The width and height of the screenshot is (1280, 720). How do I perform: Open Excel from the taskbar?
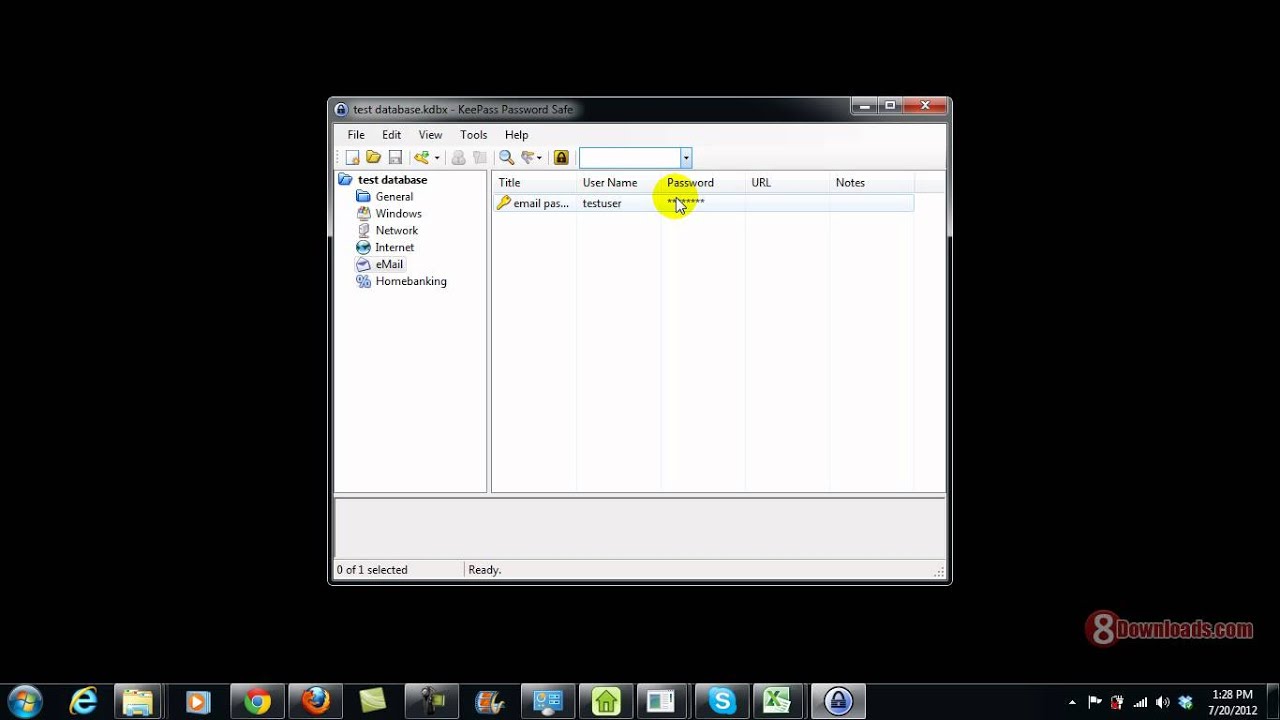(778, 701)
